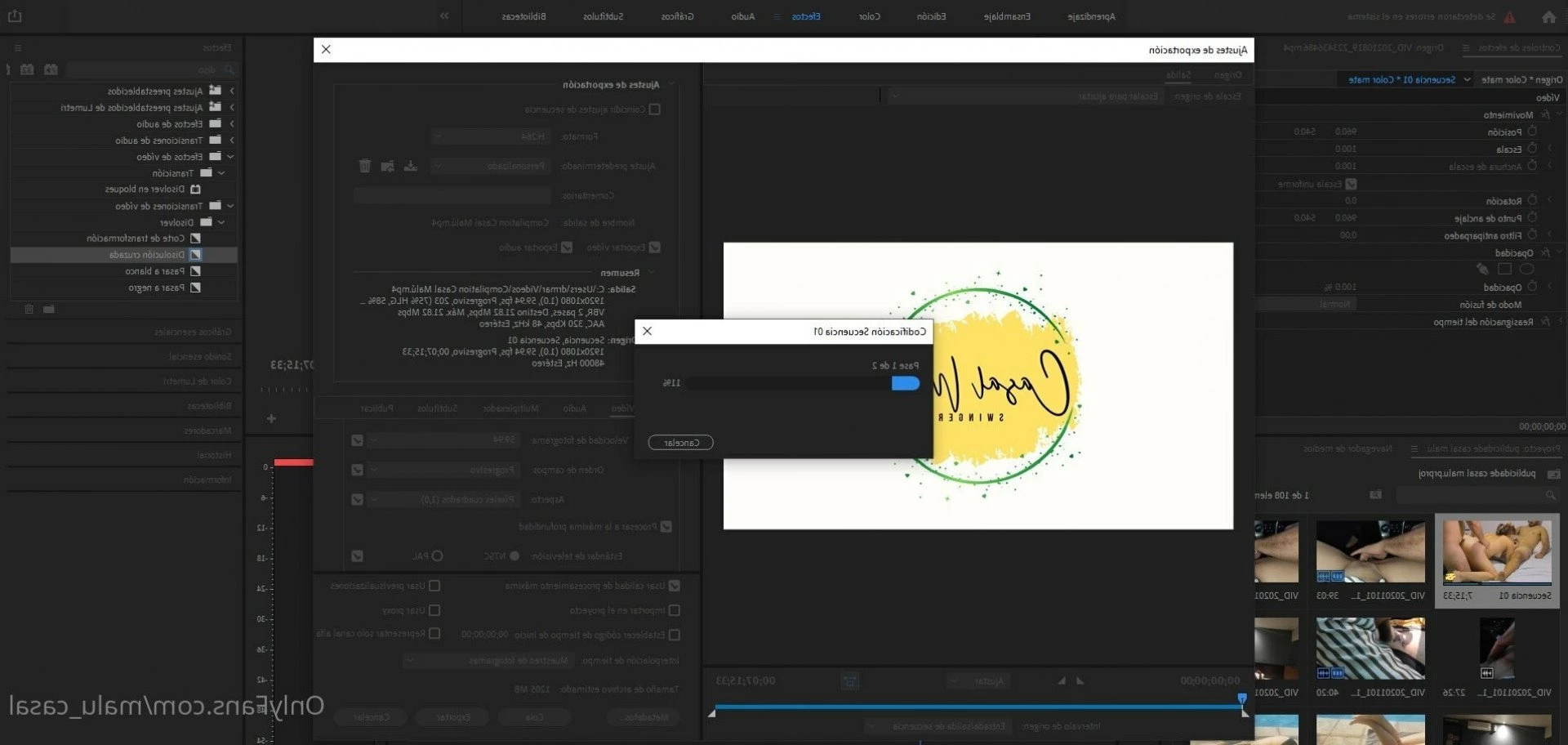The width and height of the screenshot is (1568, 745).
Task: Select the Secuencia 01 thumbnail in project panel
Action: coord(1496,553)
